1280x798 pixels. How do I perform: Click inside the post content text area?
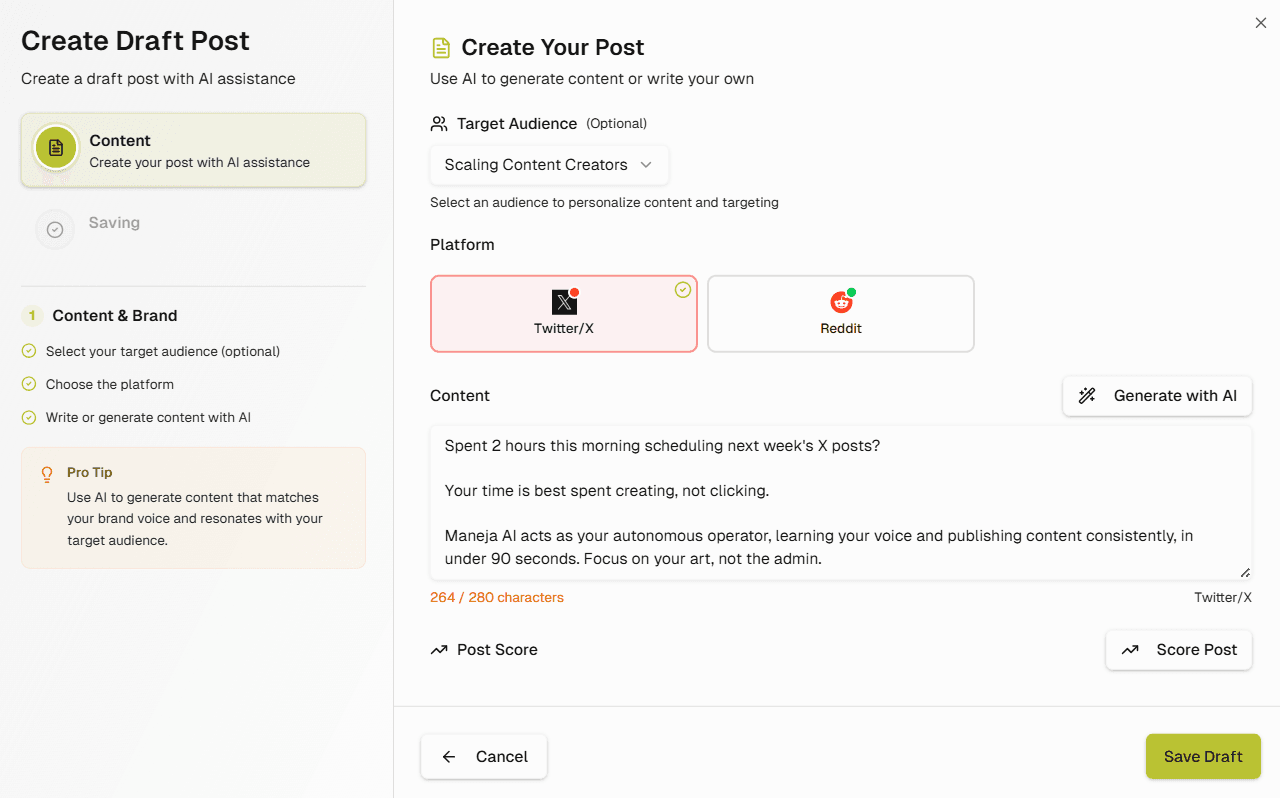click(840, 500)
